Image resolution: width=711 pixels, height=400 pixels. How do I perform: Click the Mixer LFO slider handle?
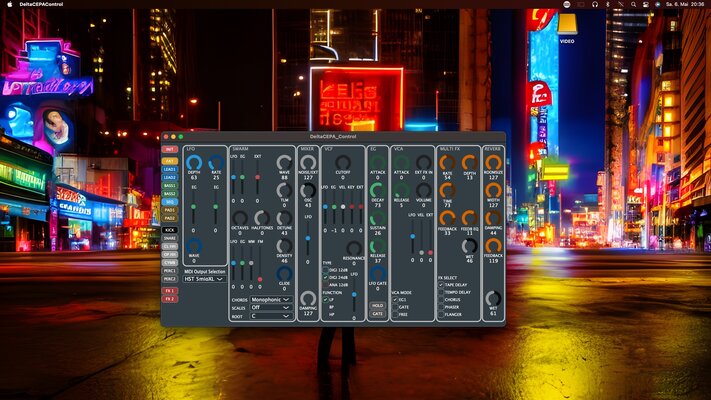coord(308,238)
